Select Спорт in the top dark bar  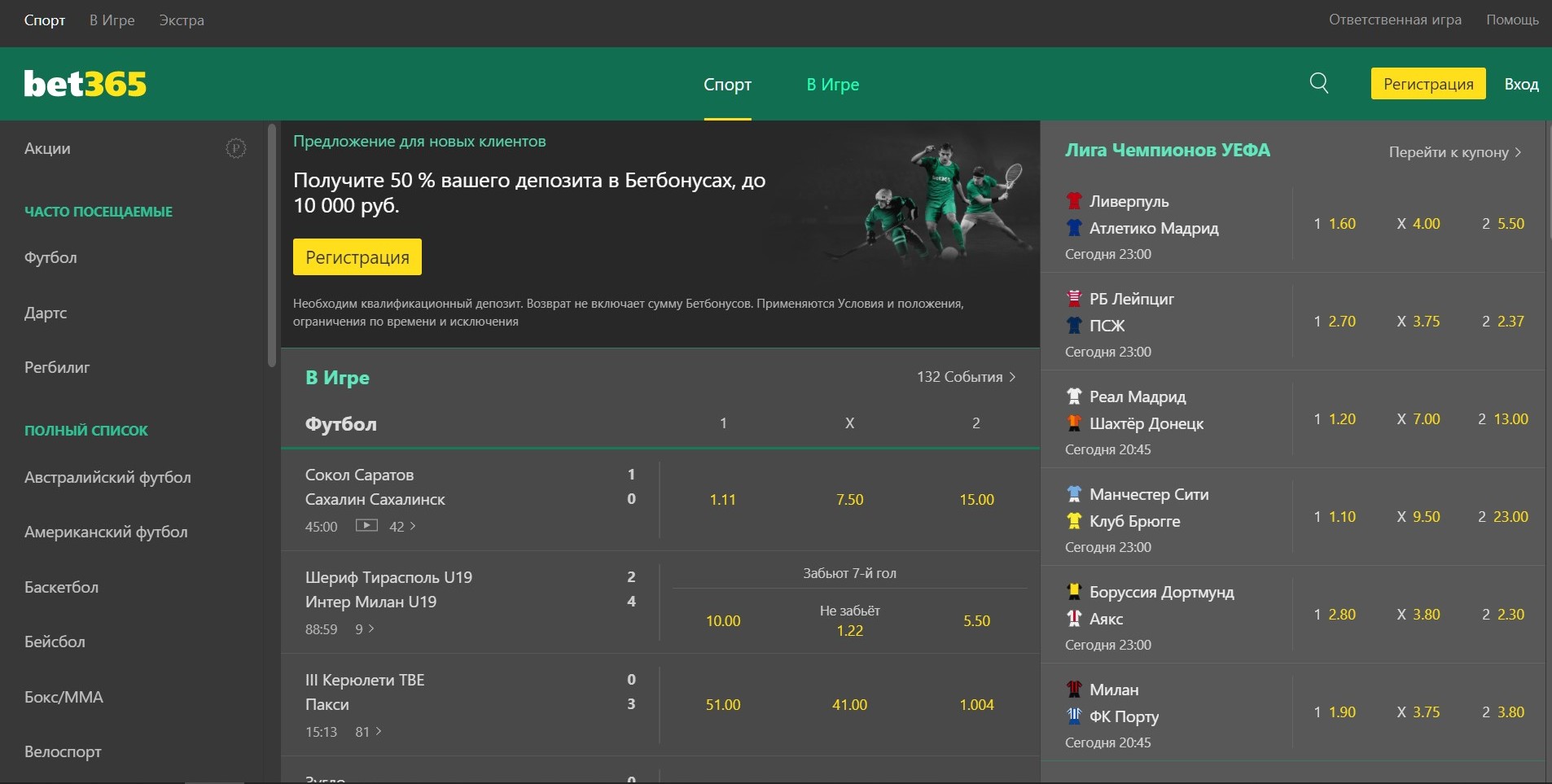click(x=45, y=20)
